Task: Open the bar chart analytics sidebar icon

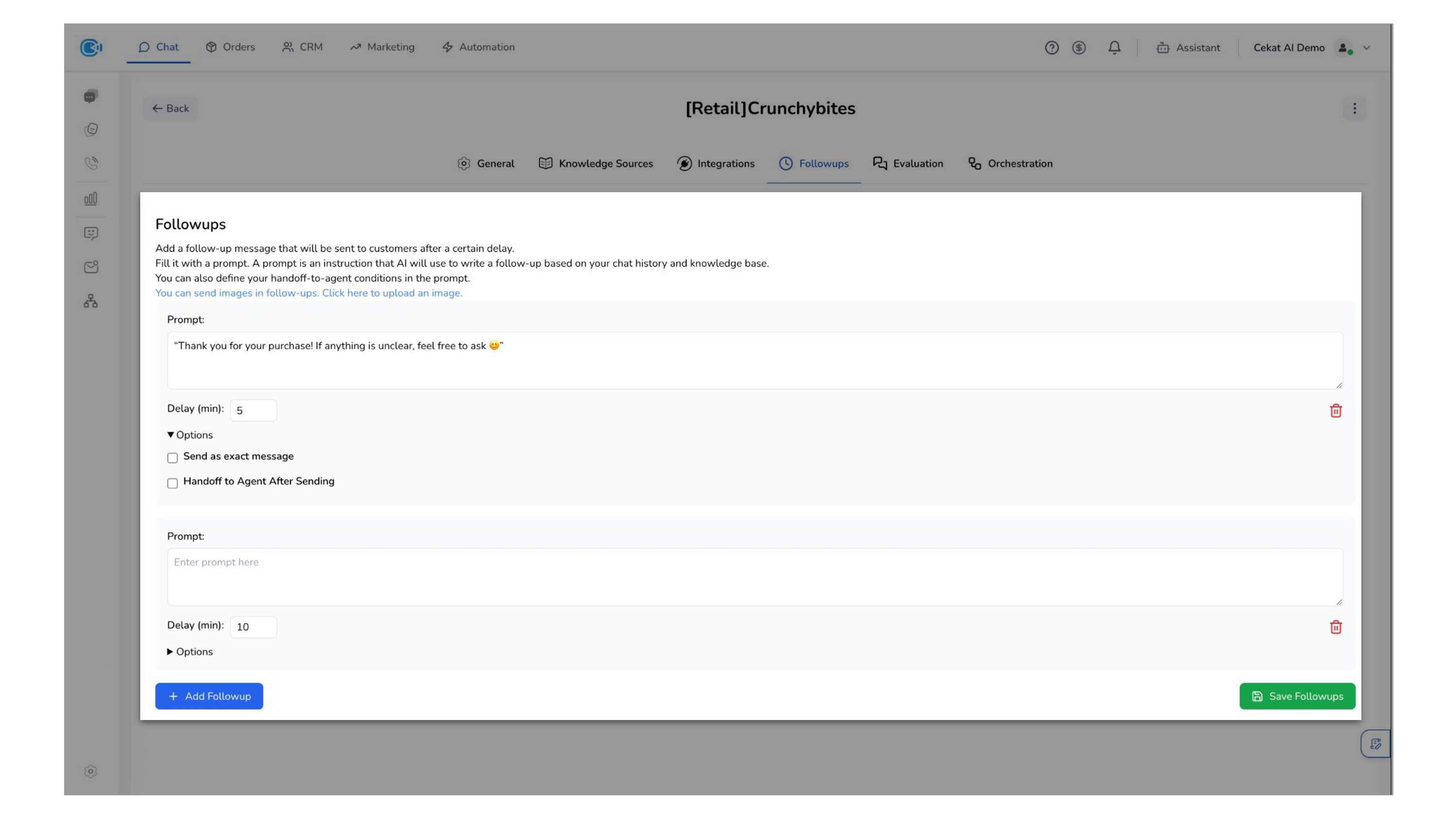Action: coord(90,198)
